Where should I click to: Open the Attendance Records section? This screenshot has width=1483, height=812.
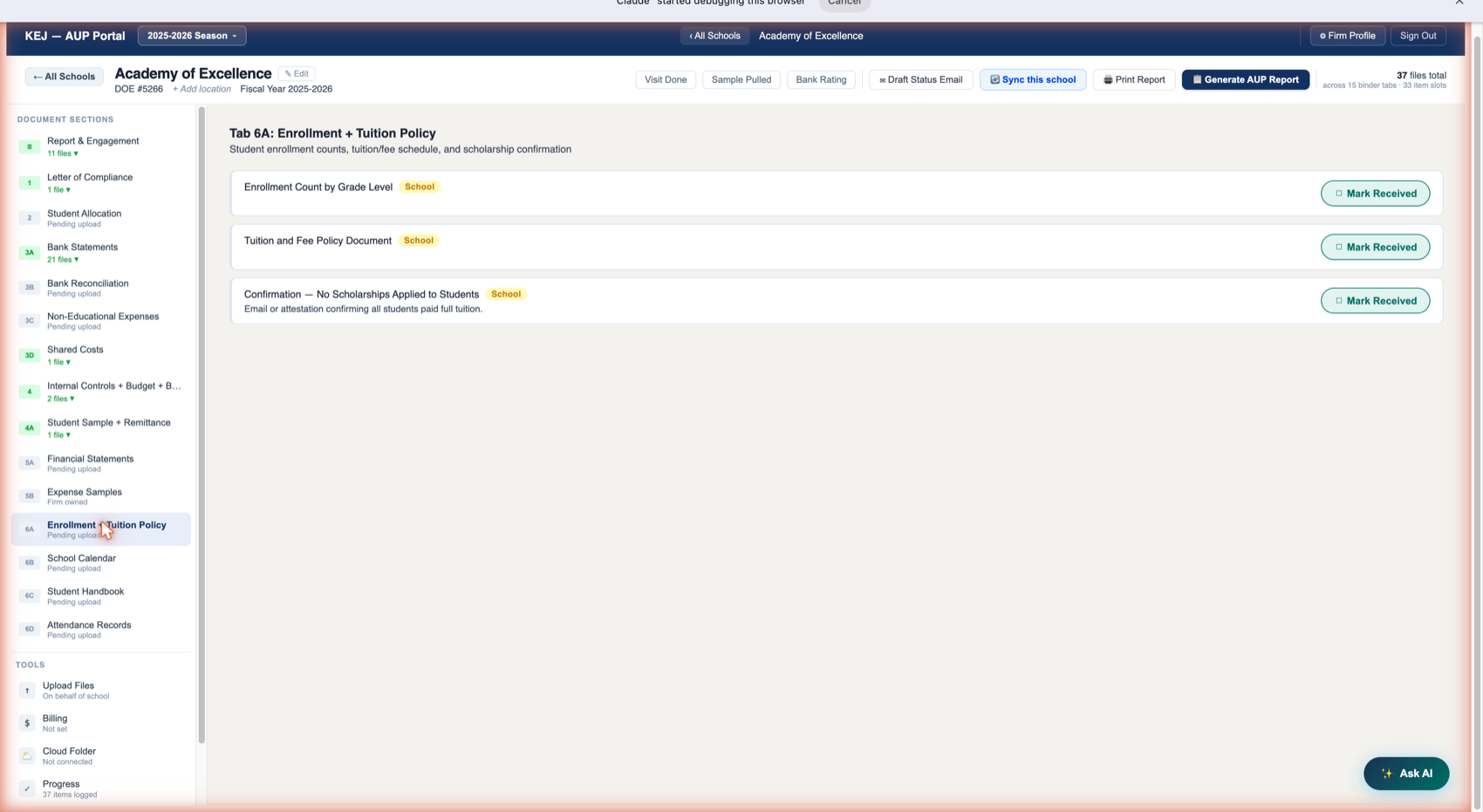pos(101,629)
